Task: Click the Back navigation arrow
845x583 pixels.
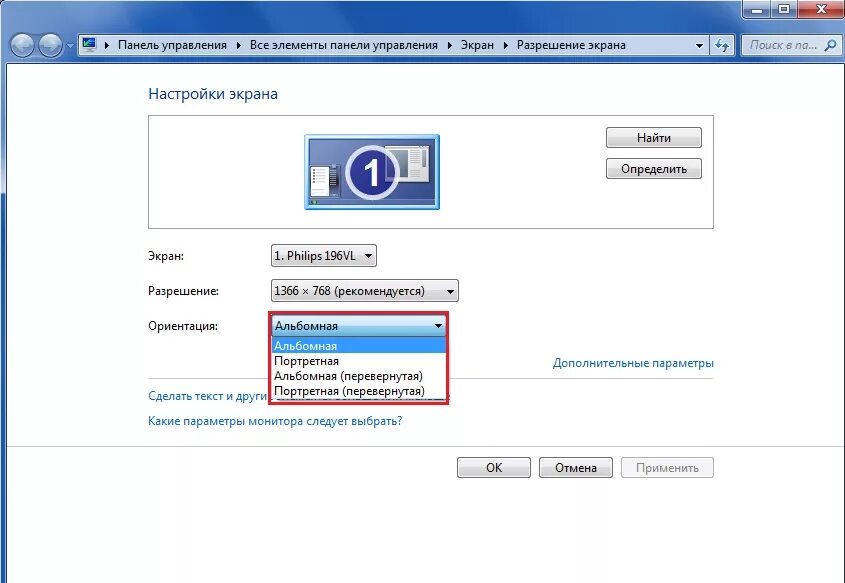Action: [x=22, y=45]
